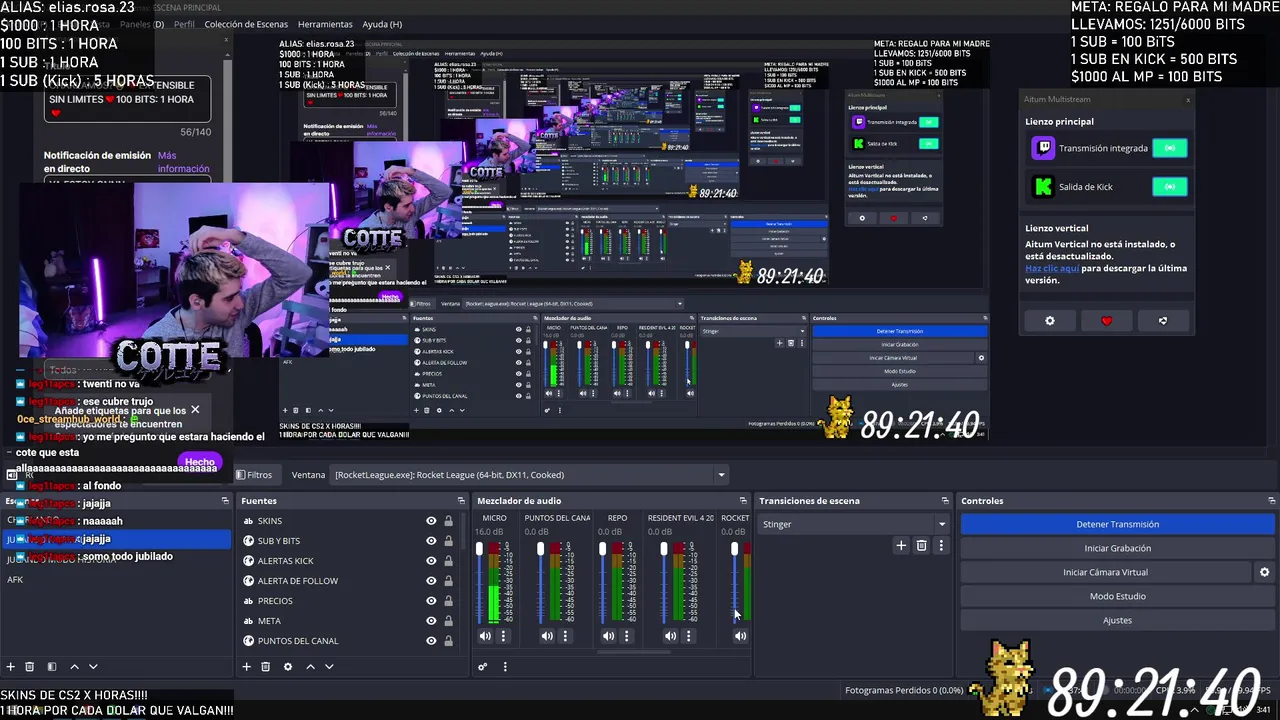1280x720 pixels.
Task: Move selected source up in Fuentes
Action: click(310, 667)
